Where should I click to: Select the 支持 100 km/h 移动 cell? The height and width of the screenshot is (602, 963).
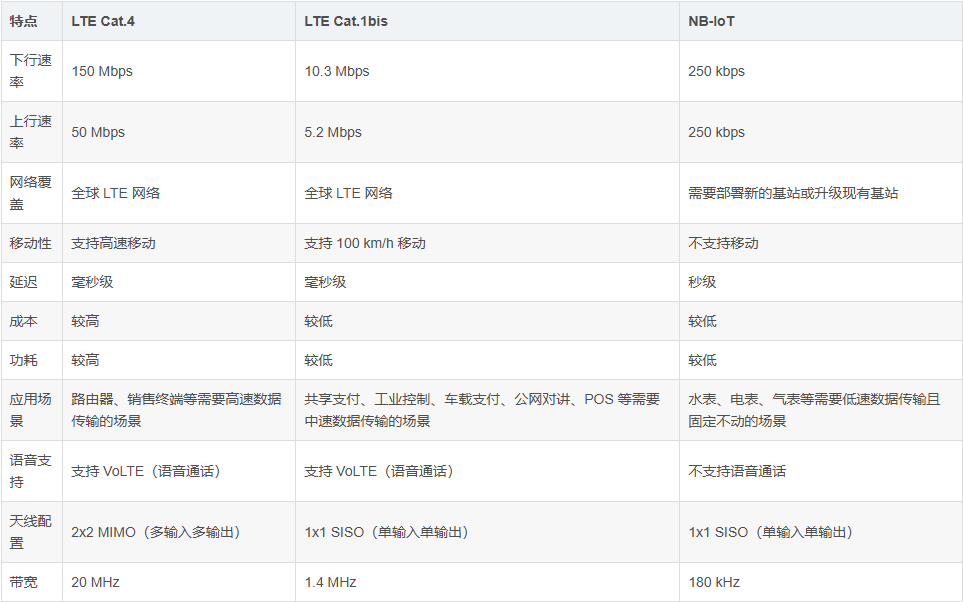369,243
